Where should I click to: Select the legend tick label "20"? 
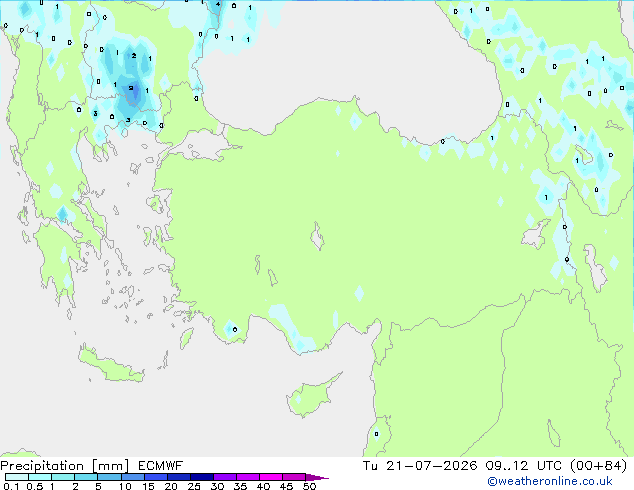click(171, 486)
